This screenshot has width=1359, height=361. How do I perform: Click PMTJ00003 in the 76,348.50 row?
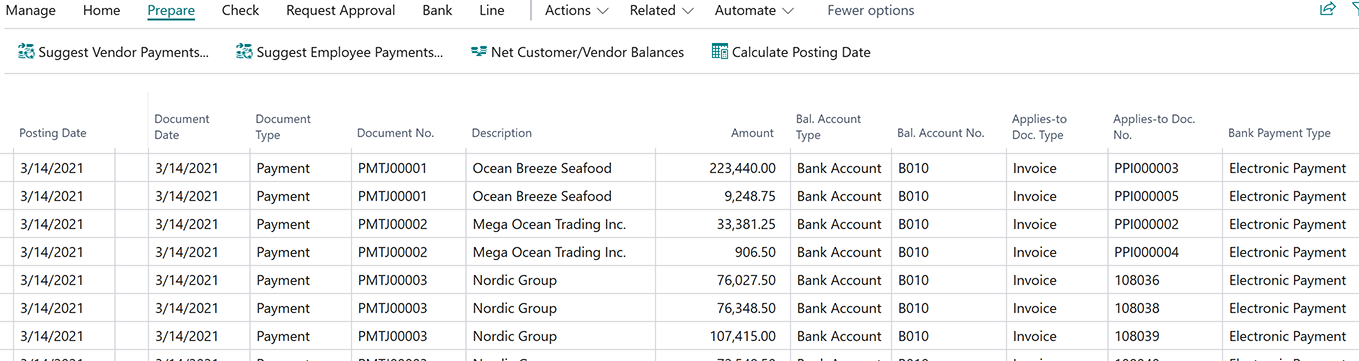(x=392, y=308)
